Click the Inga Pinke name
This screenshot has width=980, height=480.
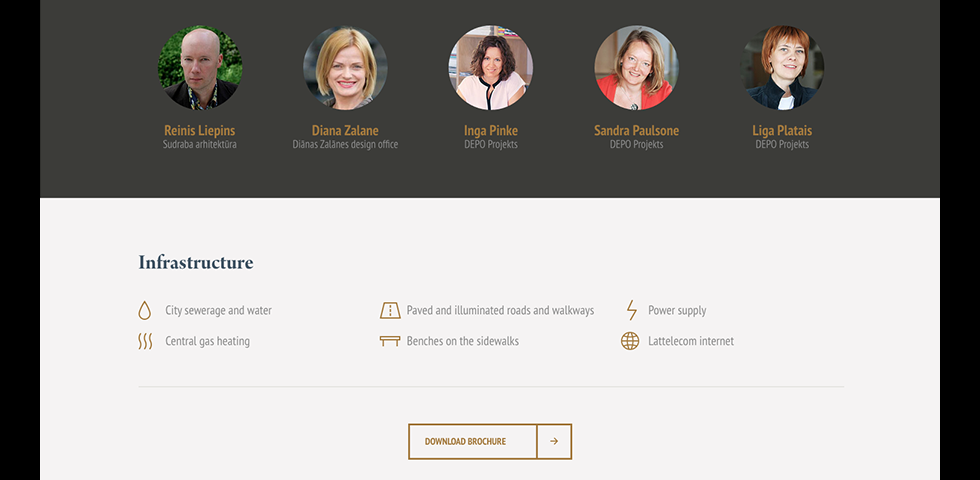coord(491,130)
